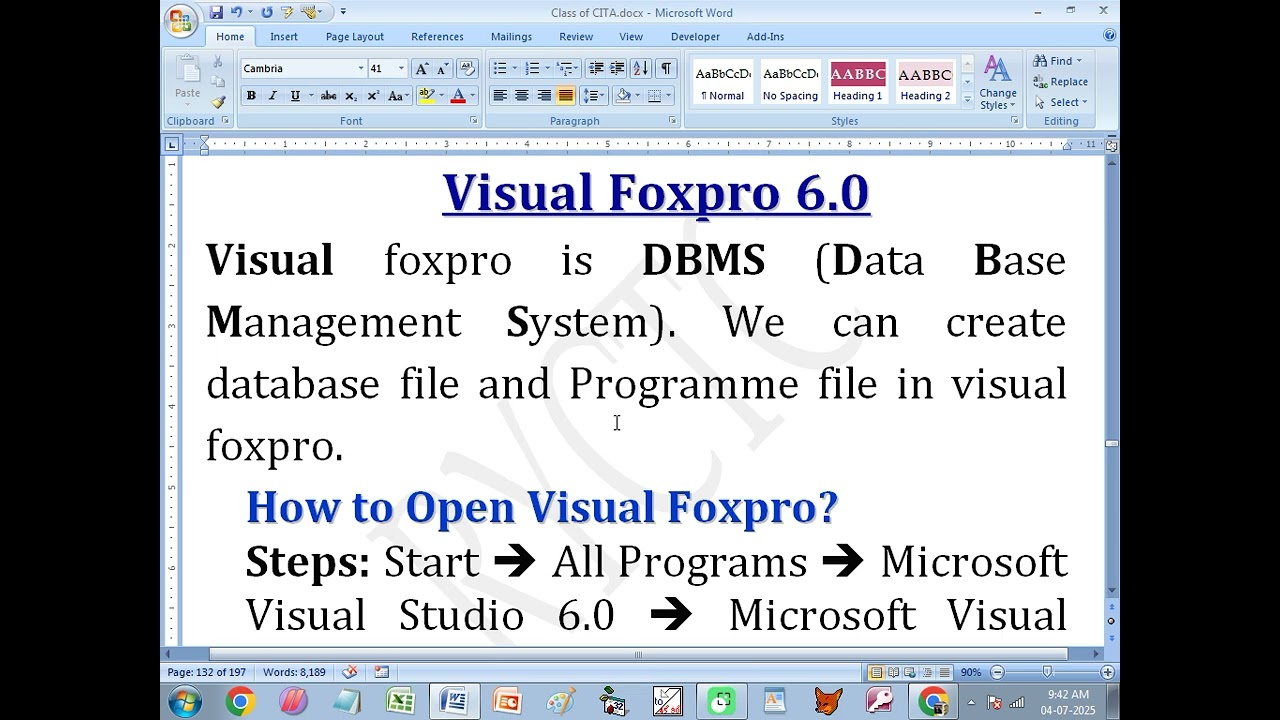Toggle superscript formatting
The height and width of the screenshot is (720, 1280).
(x=373, y=96)
